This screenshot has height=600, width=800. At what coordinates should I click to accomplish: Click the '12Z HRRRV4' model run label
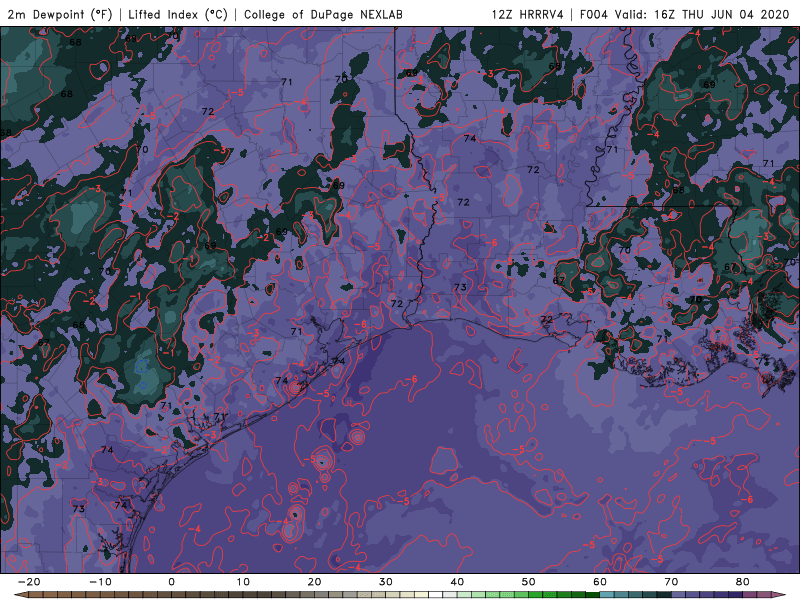point(528,15)
